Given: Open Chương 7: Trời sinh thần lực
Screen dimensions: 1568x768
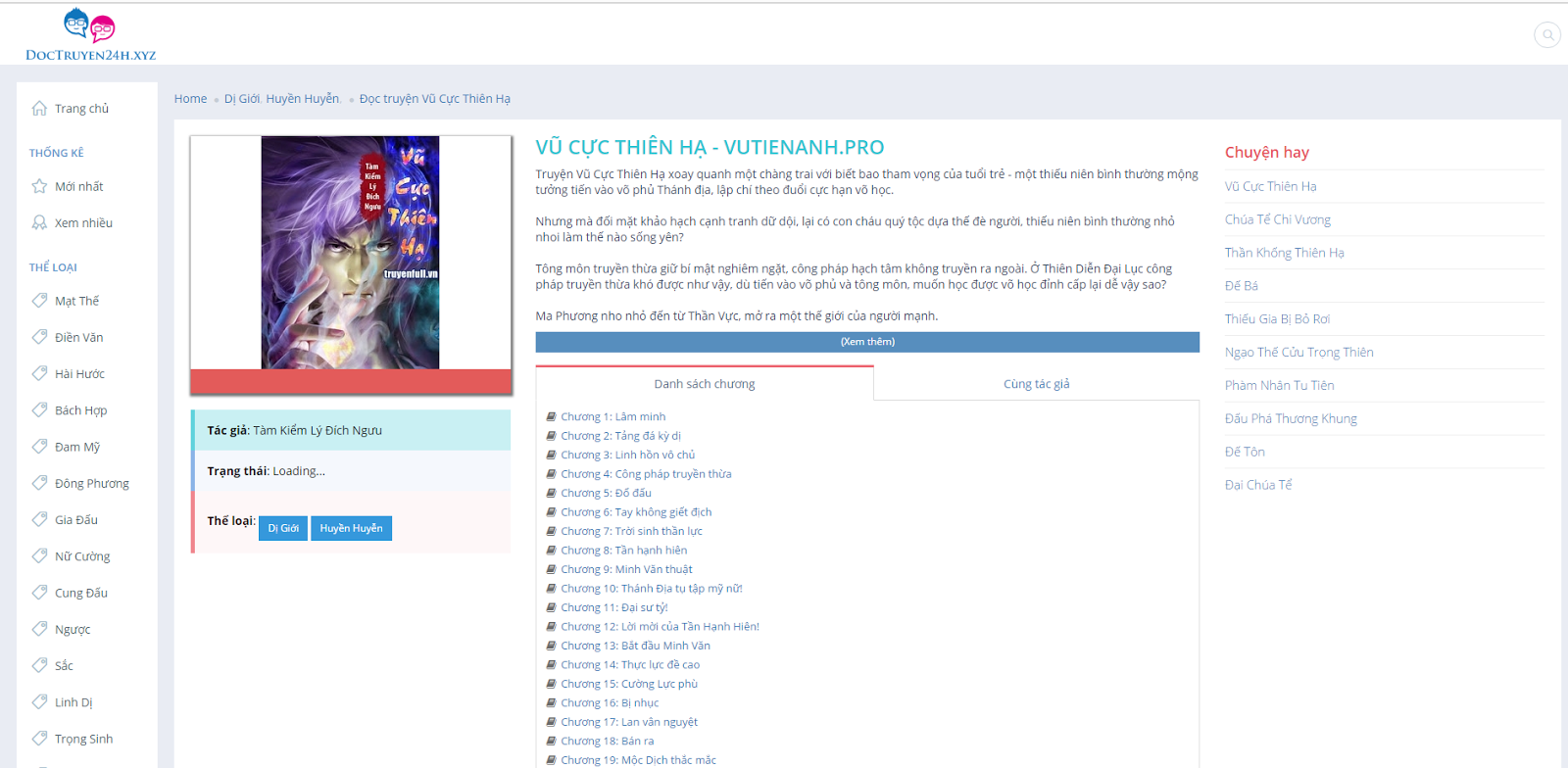Looking at the screenshot, I should tap(631, 531).
